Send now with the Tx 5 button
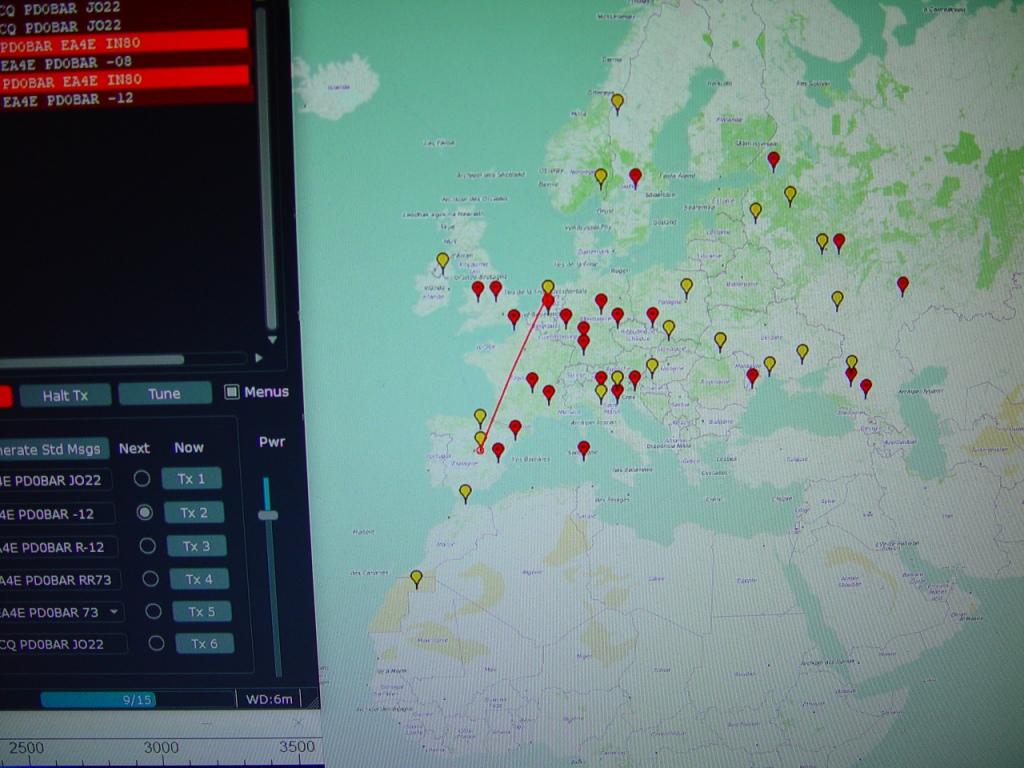 202,612
